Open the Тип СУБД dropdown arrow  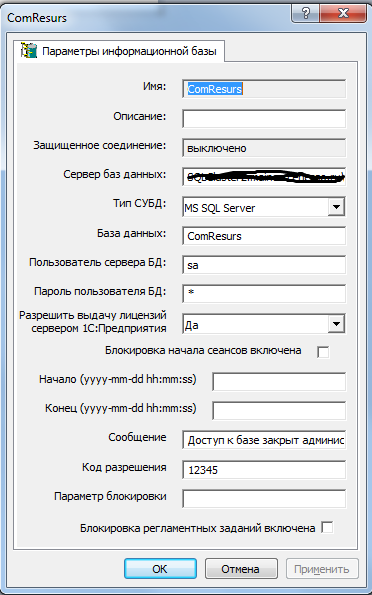coord(336,207)
